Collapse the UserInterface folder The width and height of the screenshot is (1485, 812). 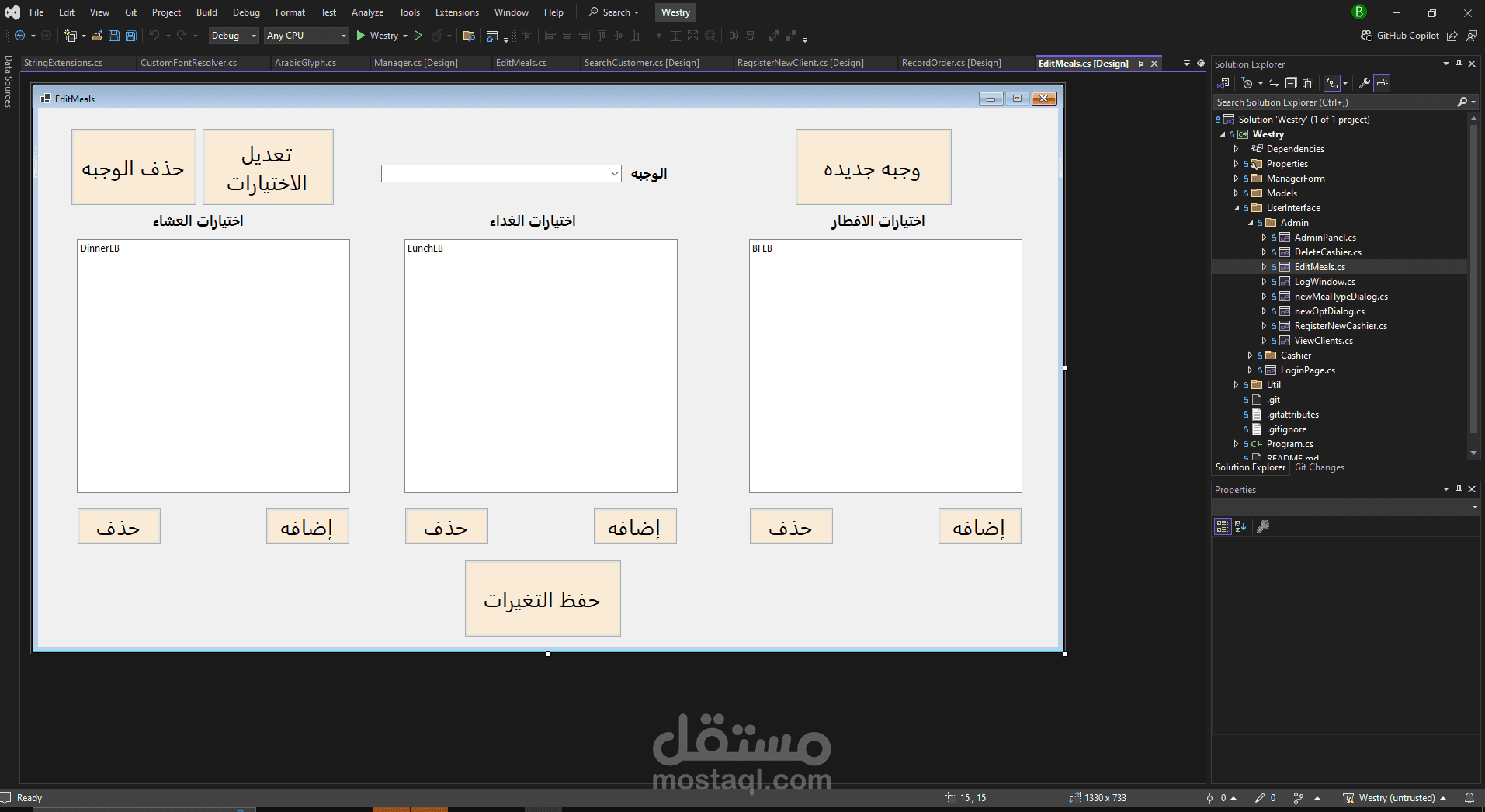tap(1237, 208)
